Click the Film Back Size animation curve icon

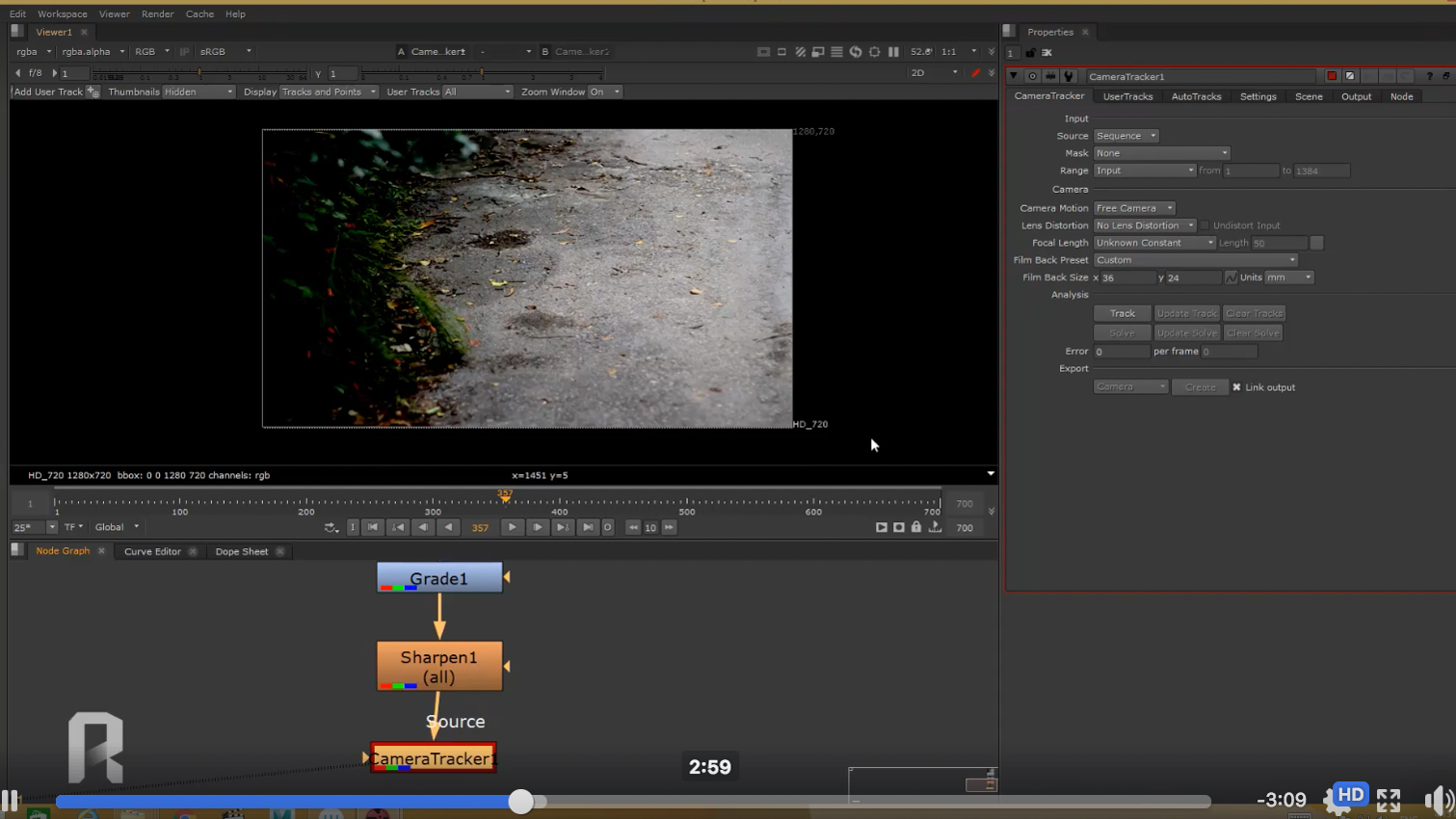(x=1231, y=277)
